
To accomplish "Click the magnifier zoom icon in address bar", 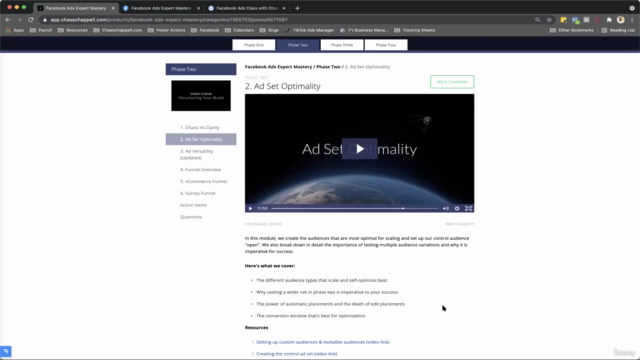I will coord(538,20).
